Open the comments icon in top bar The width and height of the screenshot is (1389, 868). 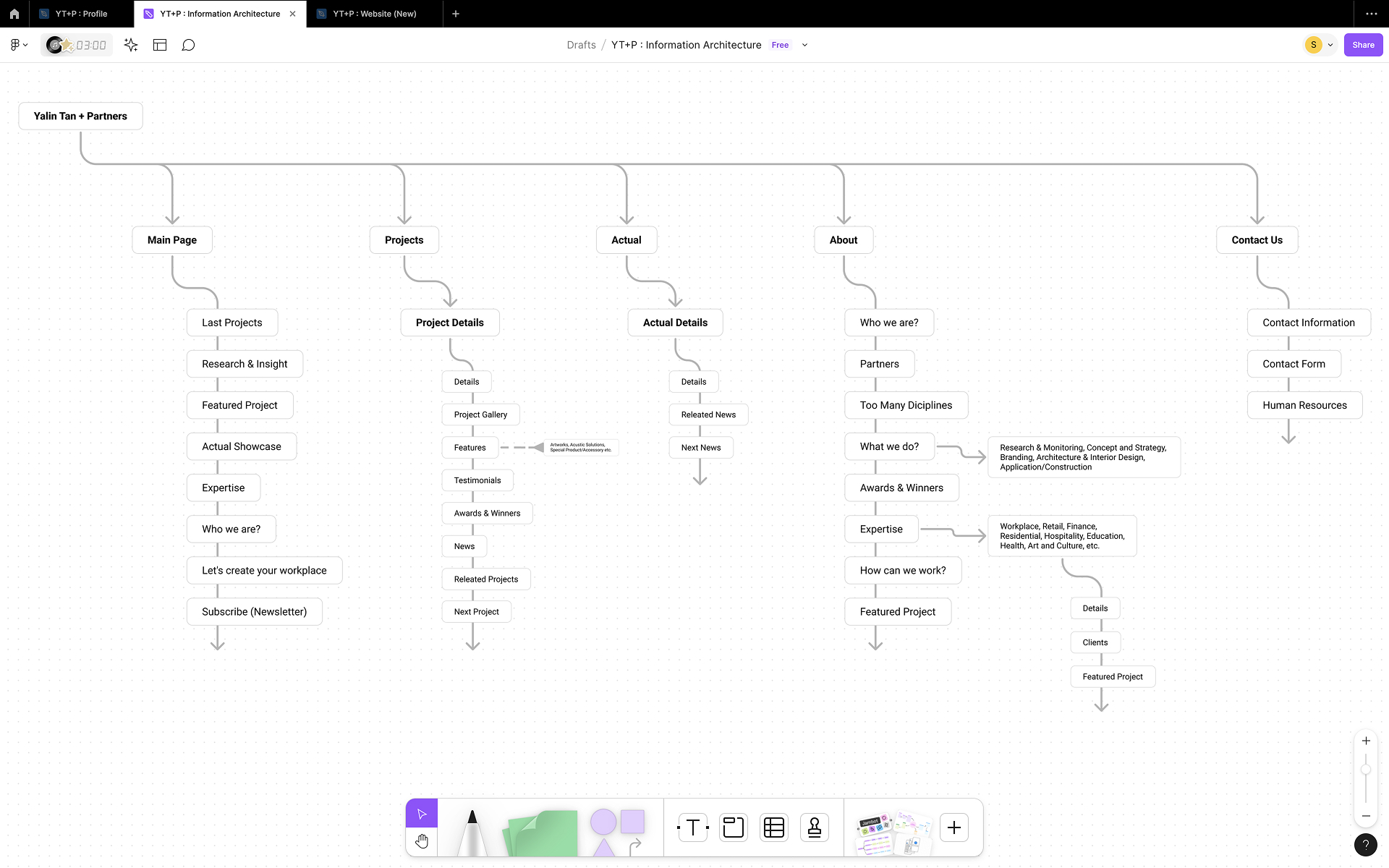point(188,45)
